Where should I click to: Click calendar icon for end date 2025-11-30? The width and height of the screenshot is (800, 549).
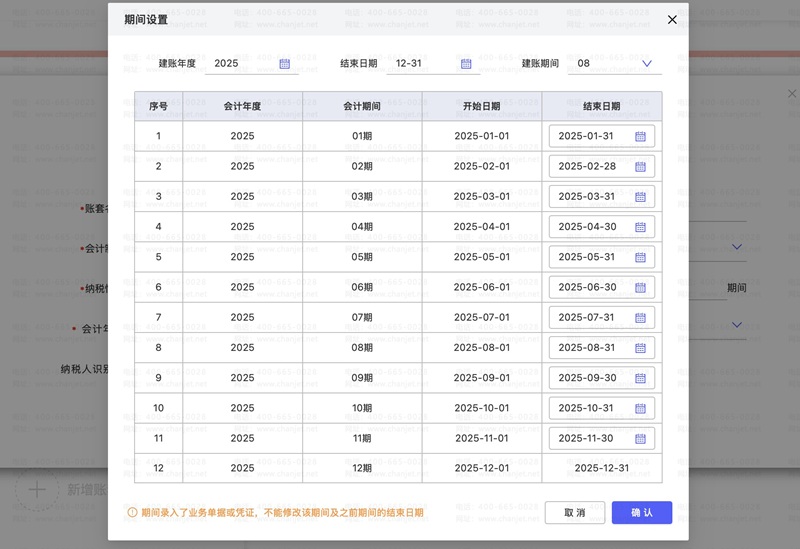pyautogui.click(x=640, y=439)
